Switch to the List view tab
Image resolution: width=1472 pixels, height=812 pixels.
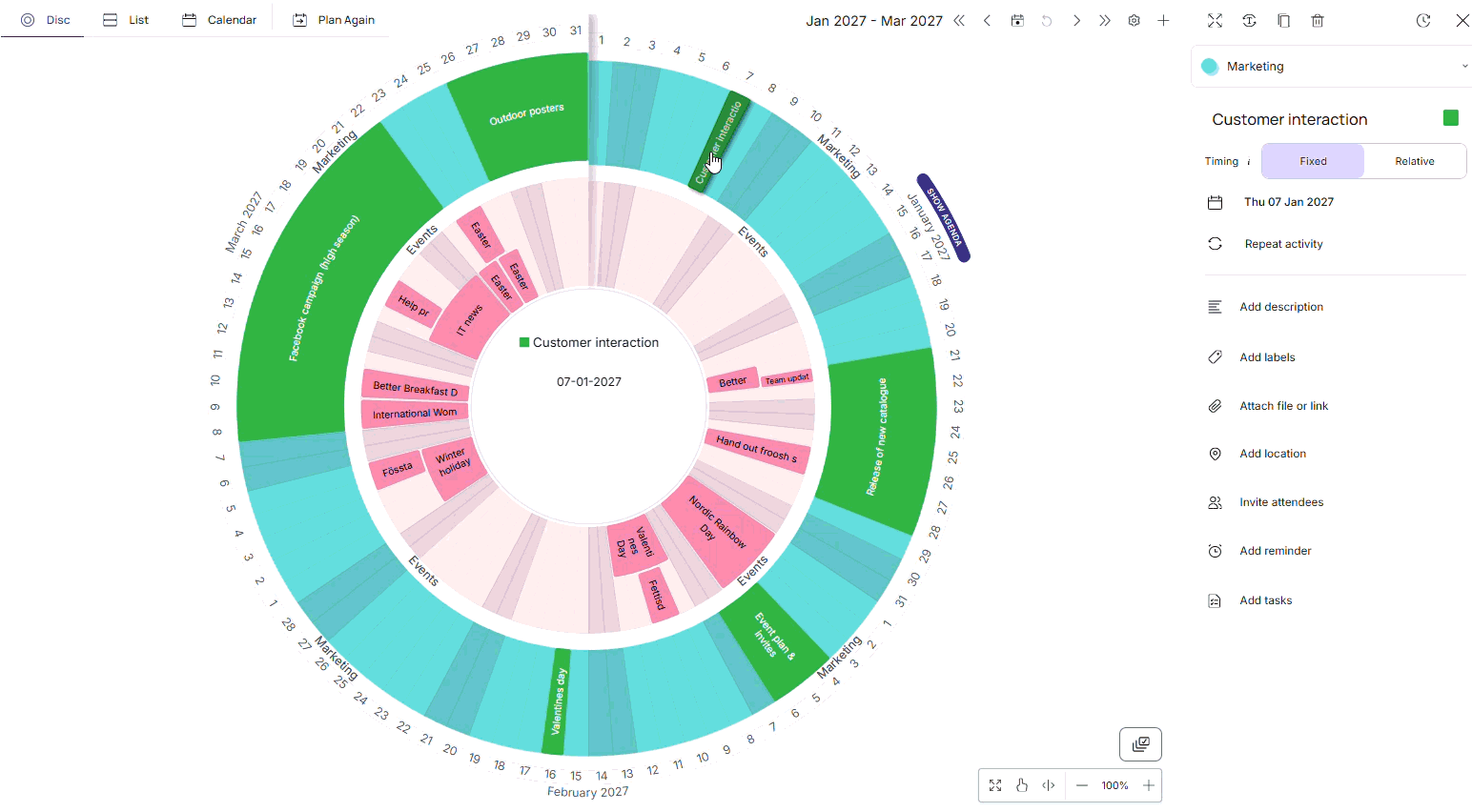pos(126,20)
